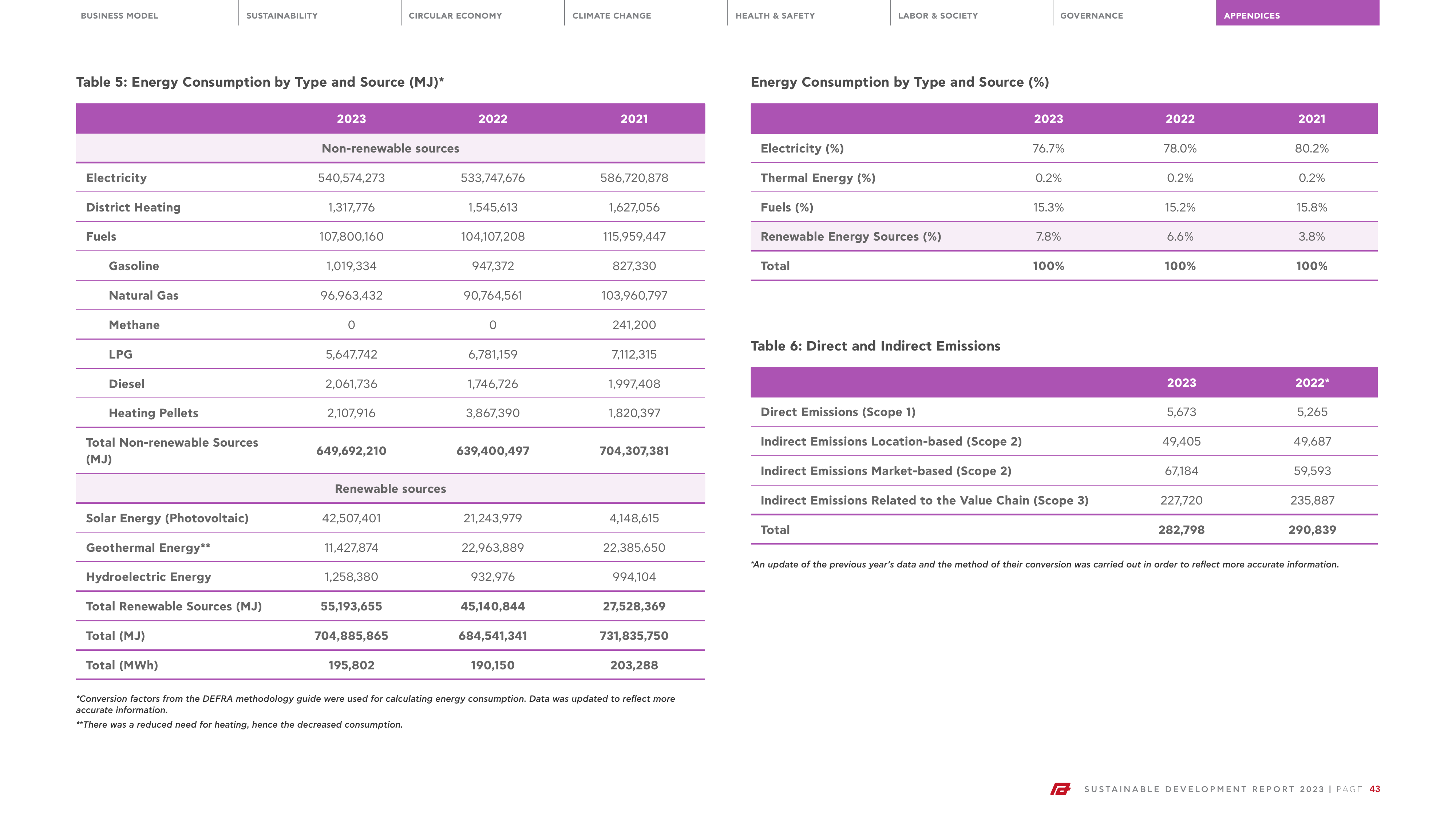Click the red company logo in footer
1456x819 pixels.
point(1060,789)
